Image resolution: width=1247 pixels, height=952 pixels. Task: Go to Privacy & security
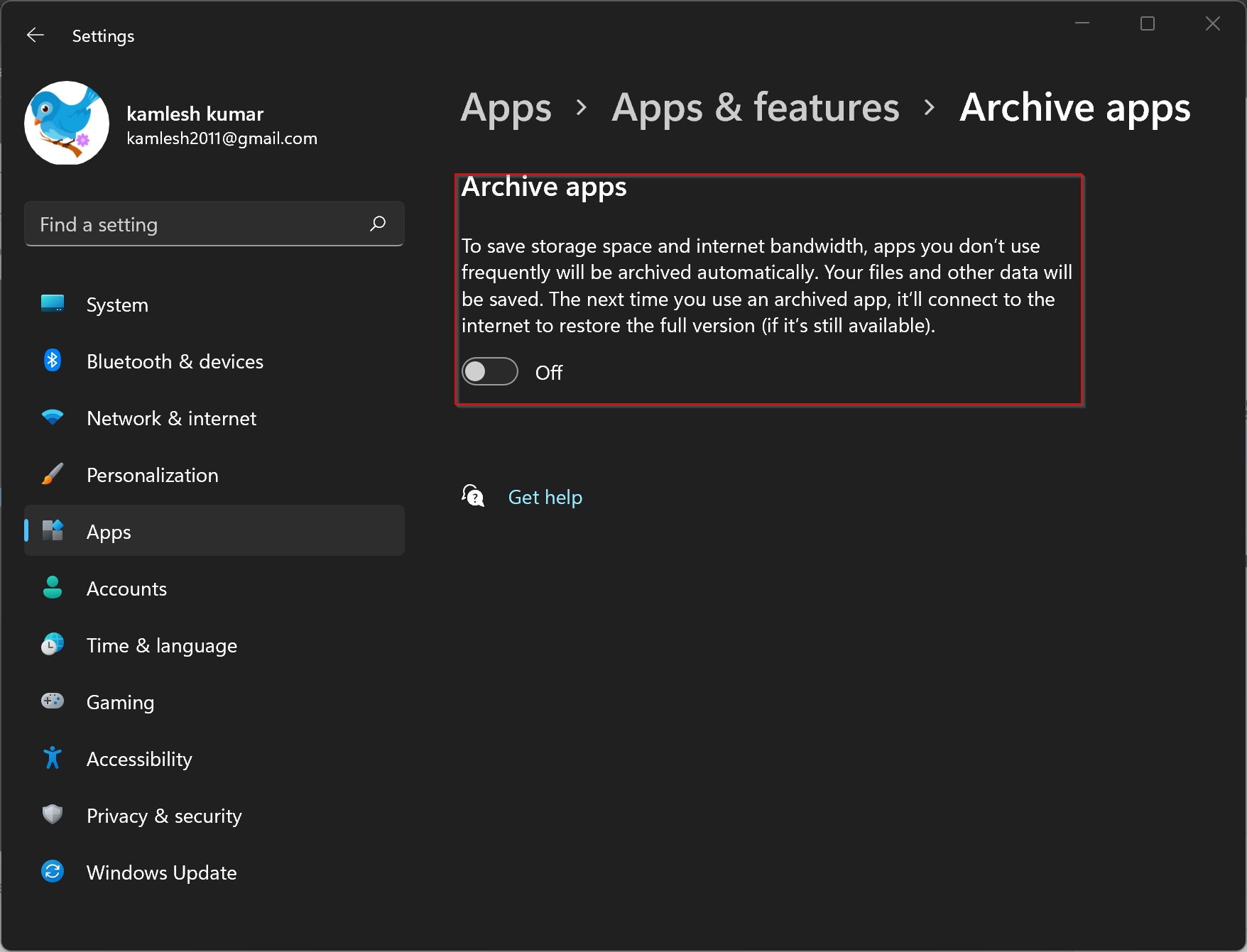(x=214, y=816)
